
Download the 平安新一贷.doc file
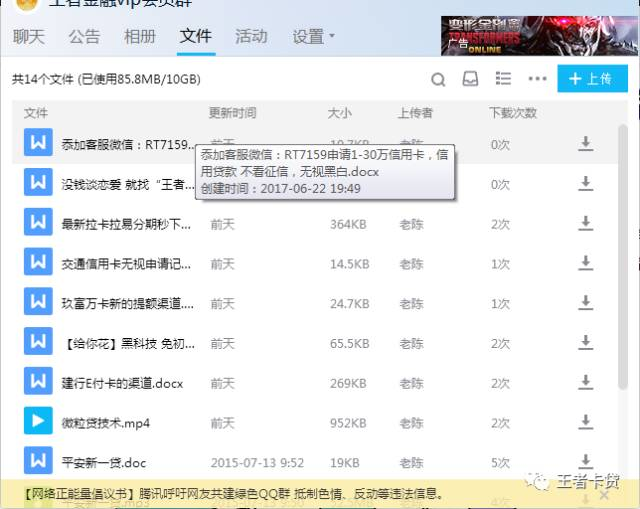pos(586,462)
